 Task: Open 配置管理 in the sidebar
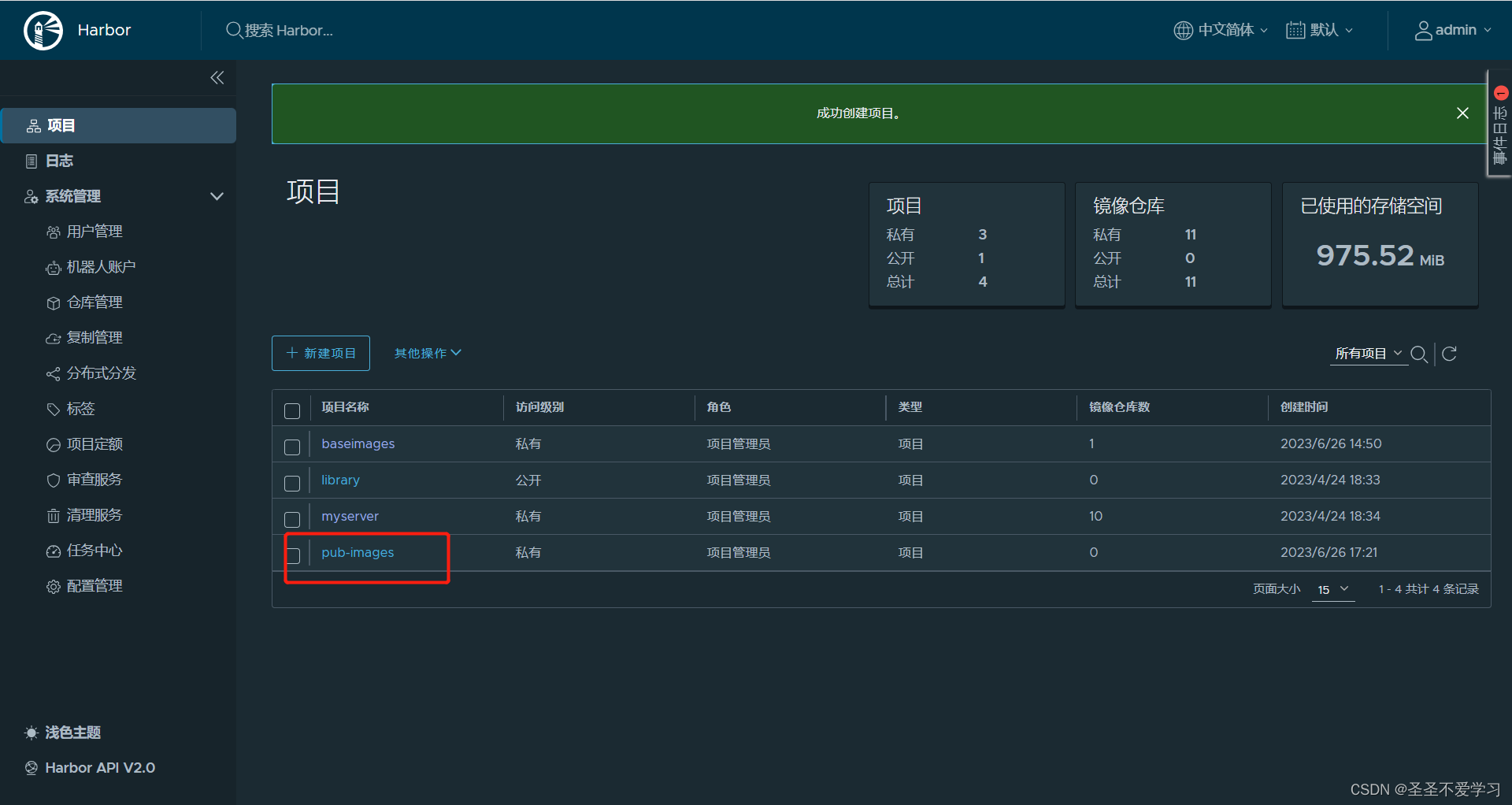[94, 586]
